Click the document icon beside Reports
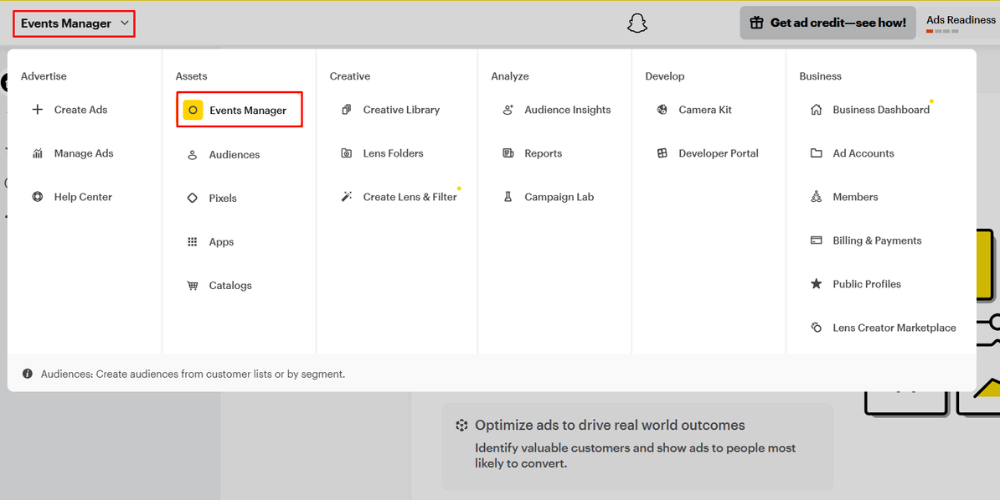 pos(508,153)
